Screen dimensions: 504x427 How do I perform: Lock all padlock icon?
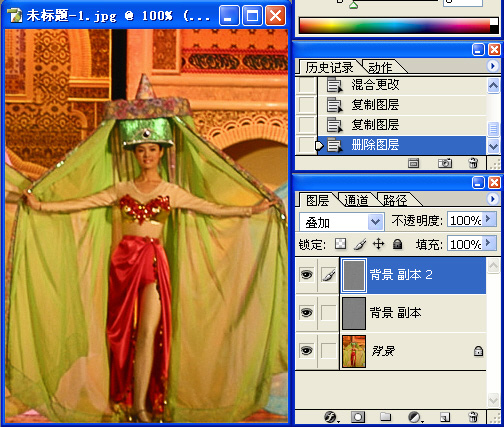[x=397, y=244]
